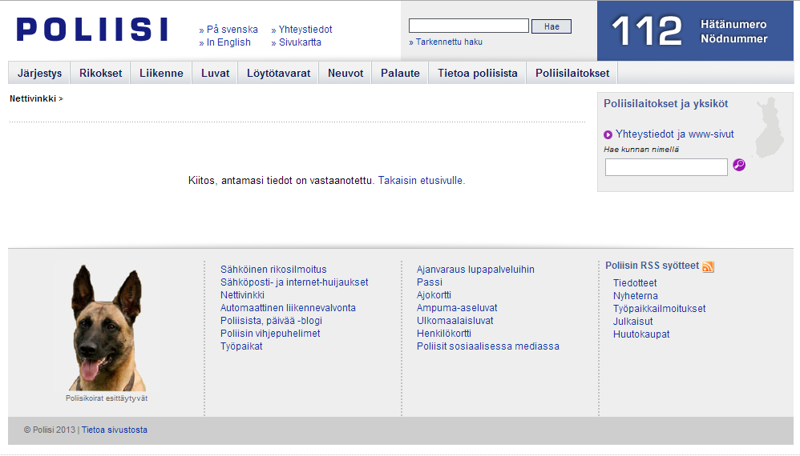Switch language via På svenska link
The image size is (800, 456).
[x=232, y=30]
